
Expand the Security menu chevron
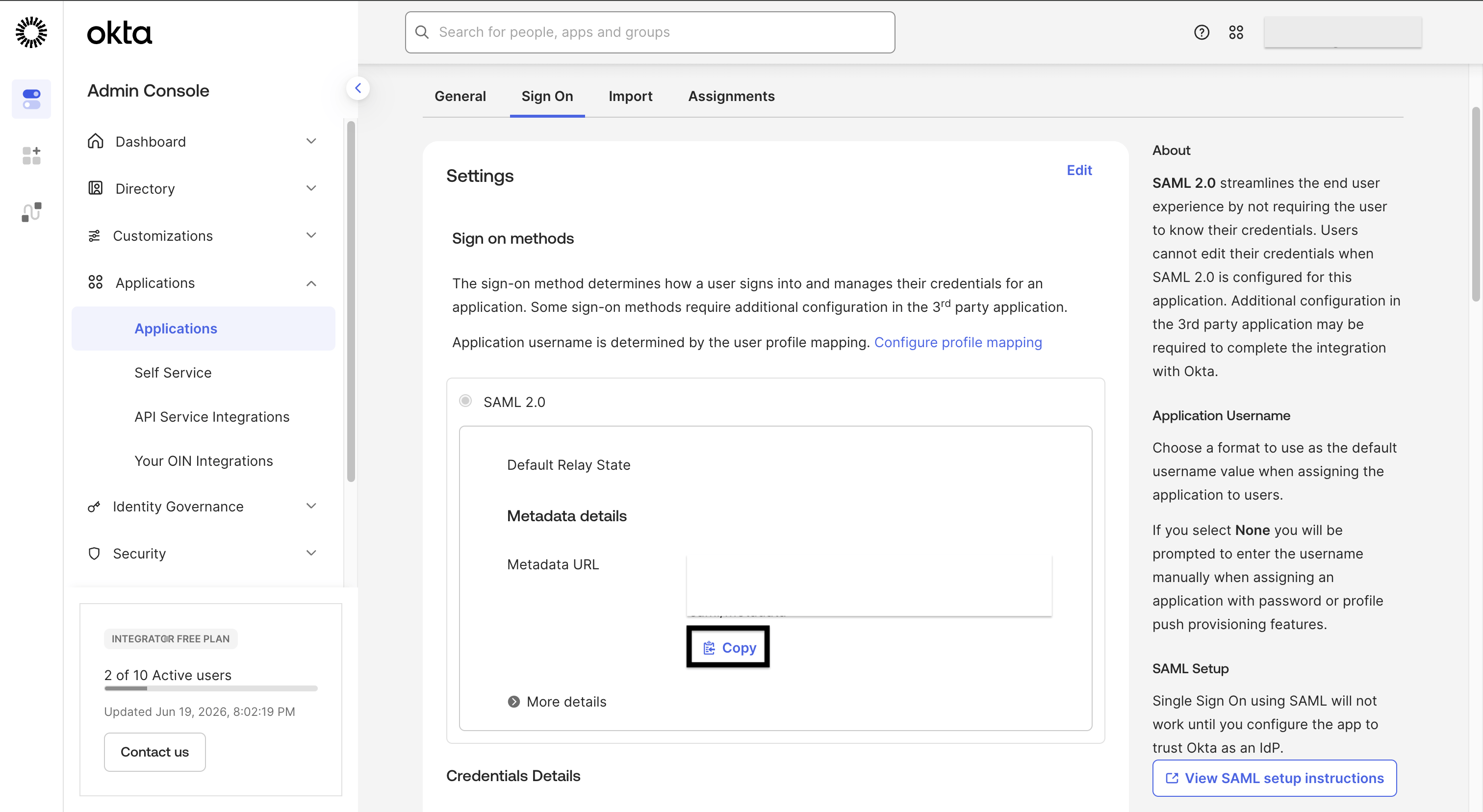coord(311,553)
